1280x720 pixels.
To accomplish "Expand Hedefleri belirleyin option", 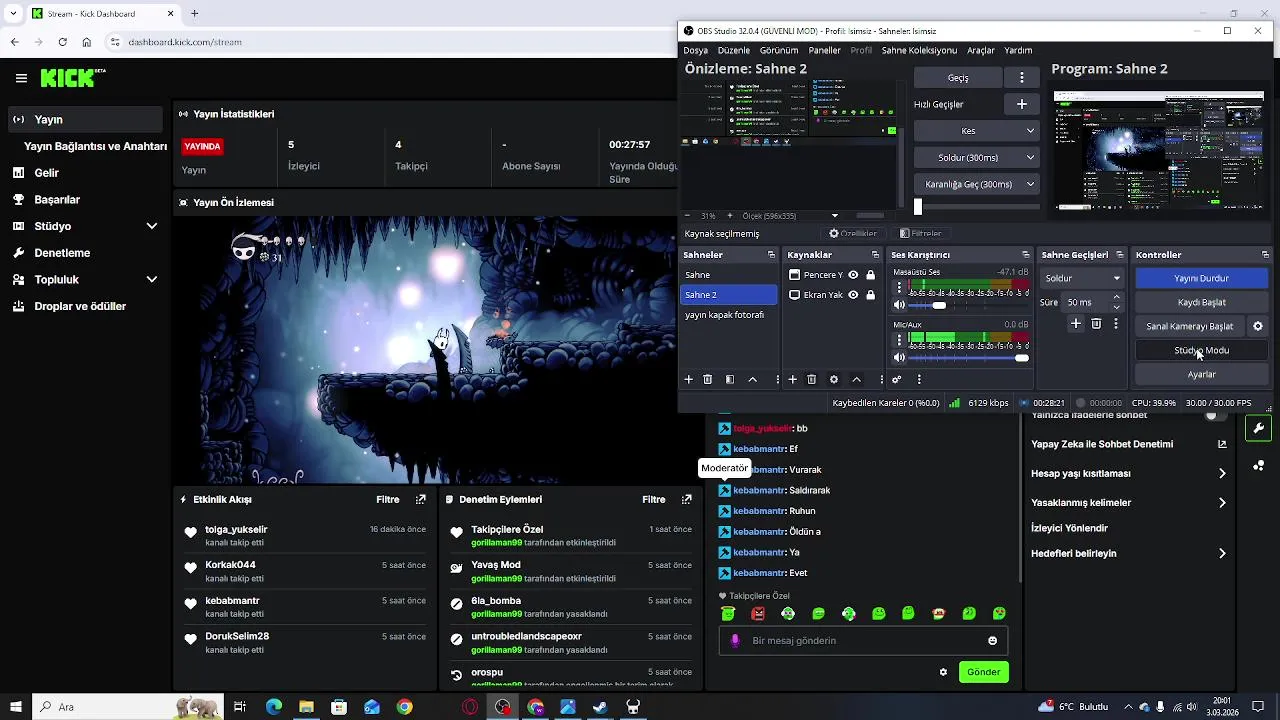I will pos(1222,553).
